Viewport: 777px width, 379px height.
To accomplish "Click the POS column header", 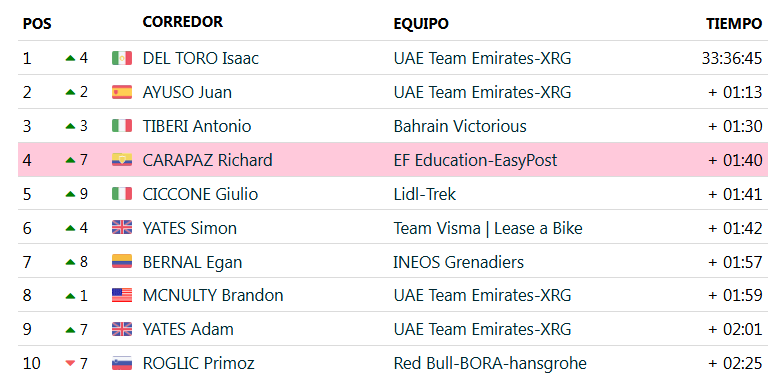I will tap(37, 23).
